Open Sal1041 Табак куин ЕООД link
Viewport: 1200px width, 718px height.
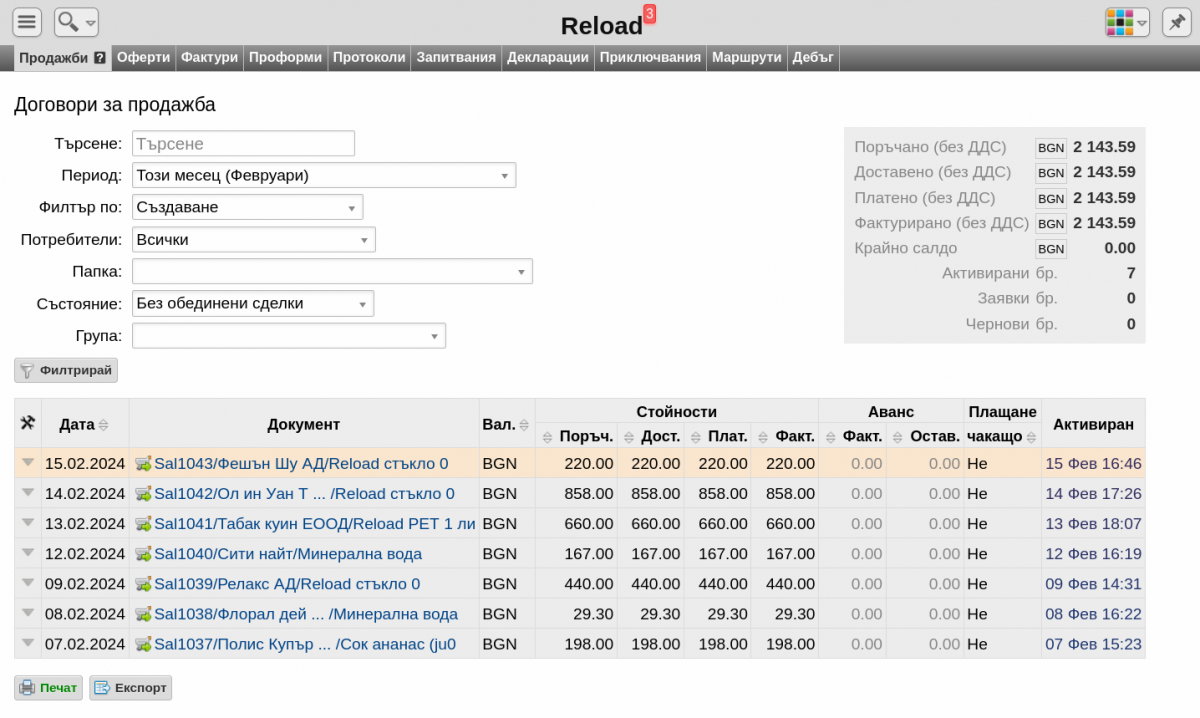pos(315,524)
